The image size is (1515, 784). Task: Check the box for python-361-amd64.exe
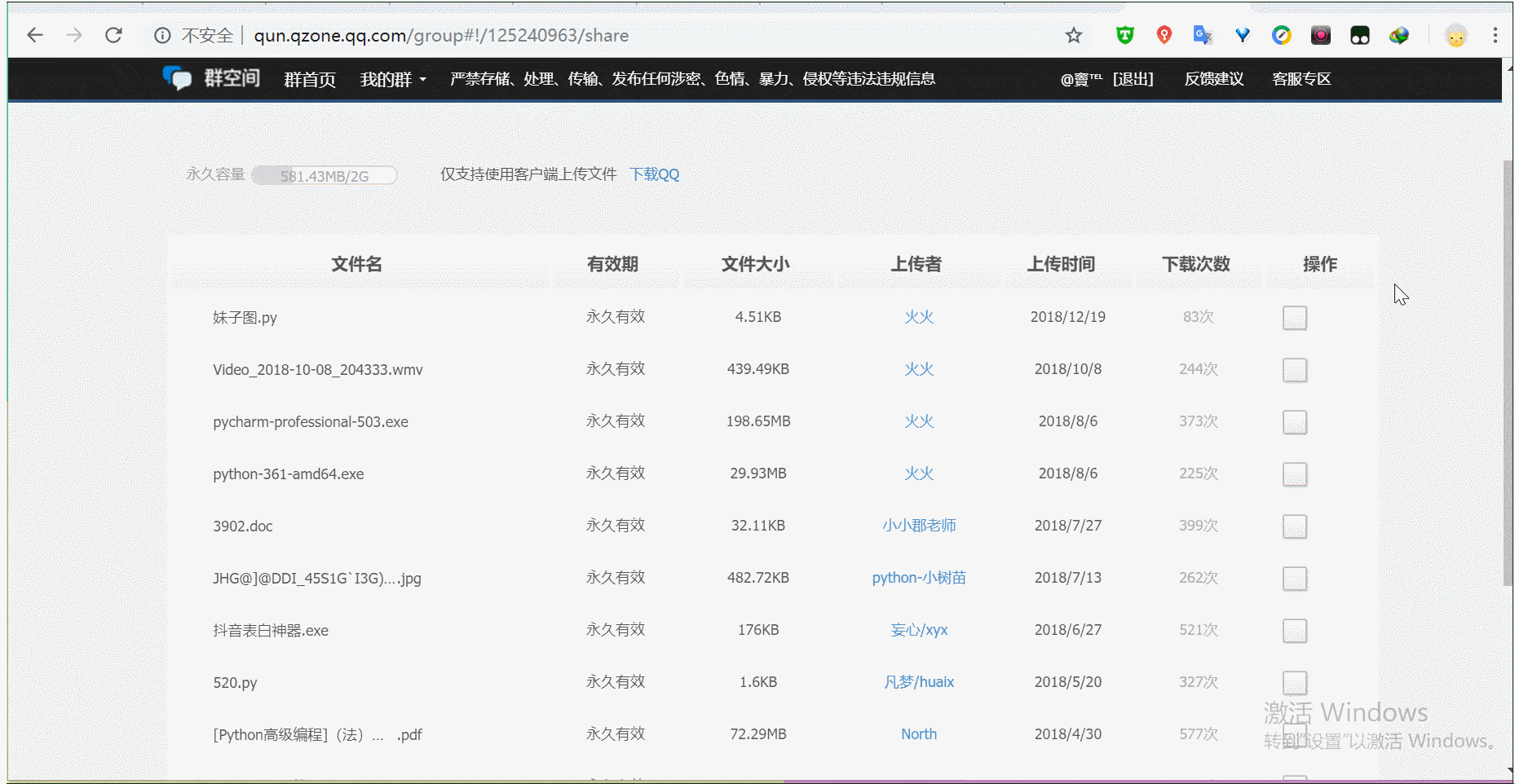point(1295,474)
